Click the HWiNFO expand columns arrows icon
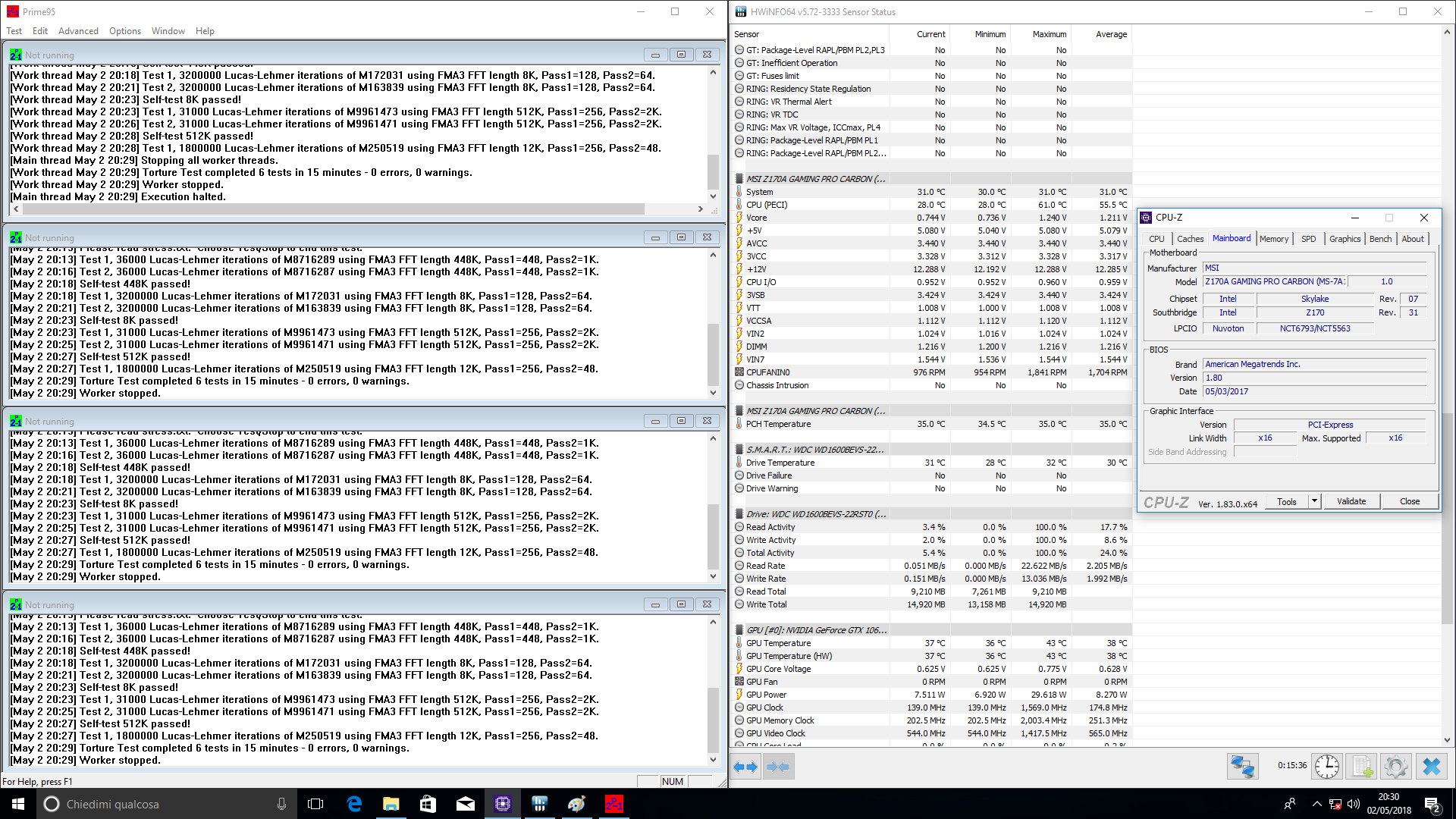 pyautogui.click(x=745, y=767)
